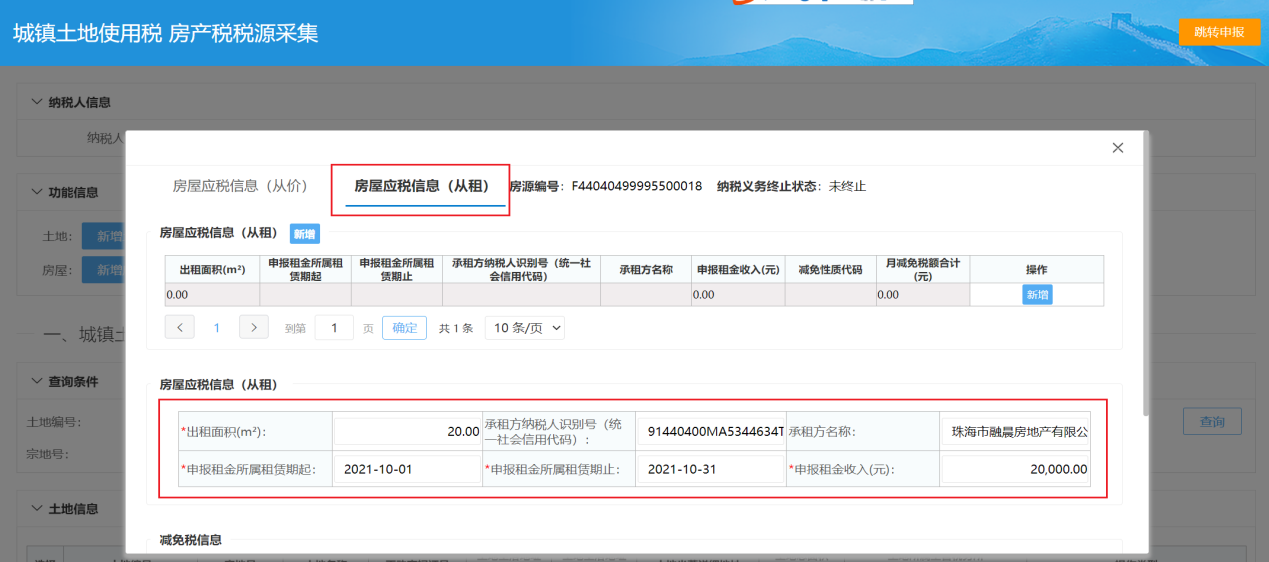This screenshot has height=562, width=1269.
Task: Switch to 房屋应税信息（从价）tab
Action: [x=240, y=186]
